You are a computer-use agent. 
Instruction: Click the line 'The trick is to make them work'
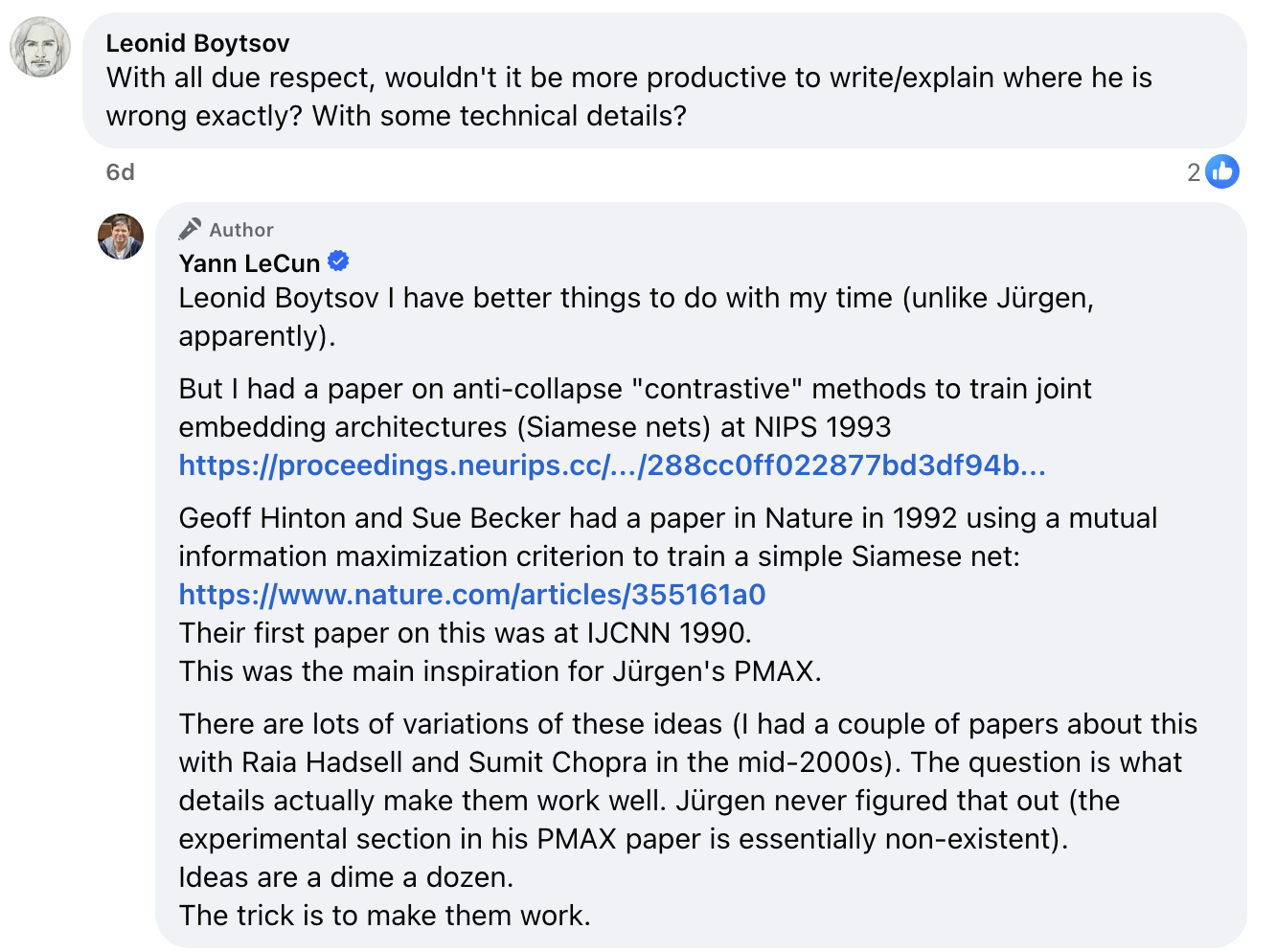(384, 916)
